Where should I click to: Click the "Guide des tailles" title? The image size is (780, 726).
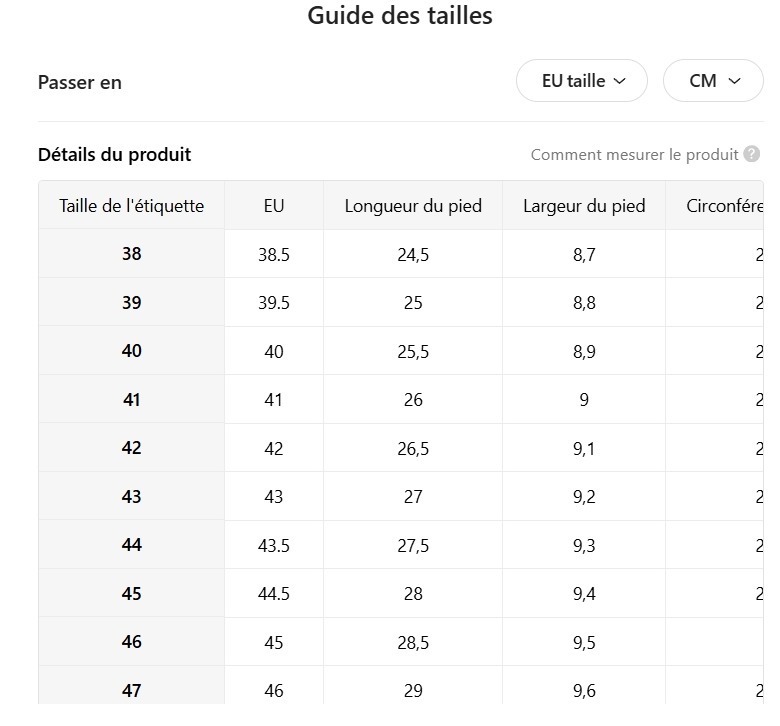400,16
